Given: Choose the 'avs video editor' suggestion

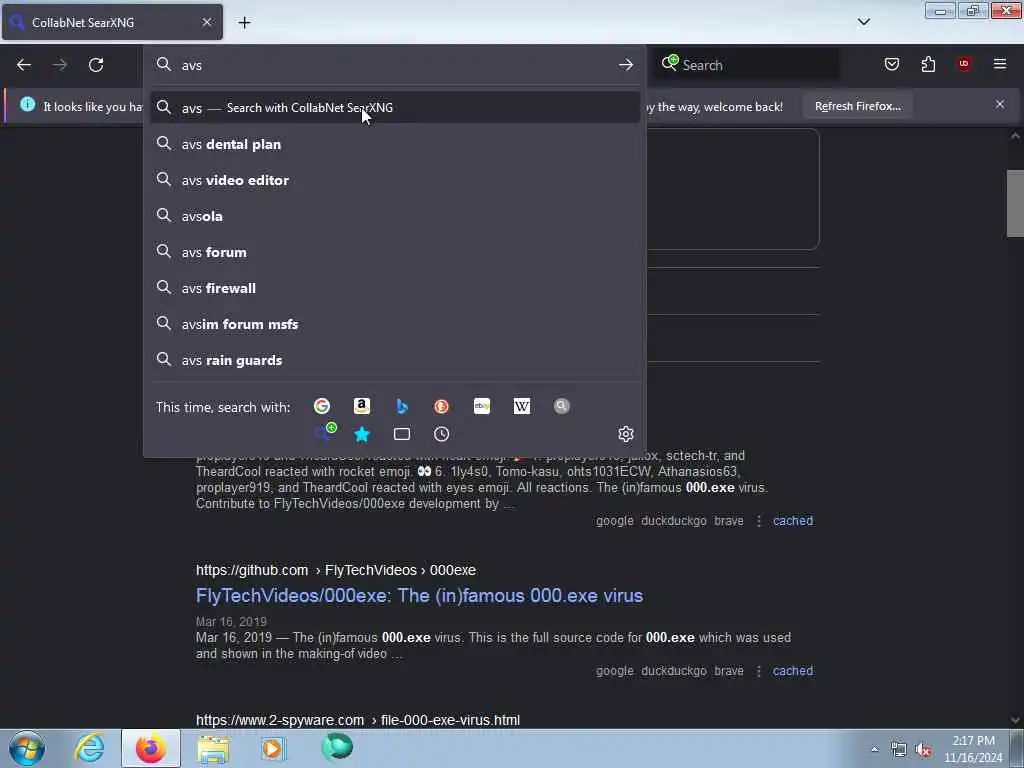Looking at the screenshot, I should click(395, 180).
